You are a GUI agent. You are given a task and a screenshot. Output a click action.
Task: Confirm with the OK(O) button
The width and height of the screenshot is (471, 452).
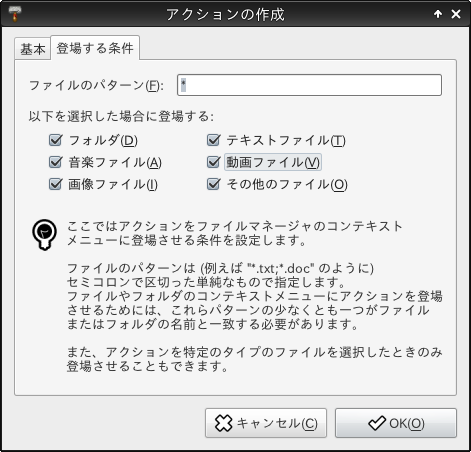[396, 423]
